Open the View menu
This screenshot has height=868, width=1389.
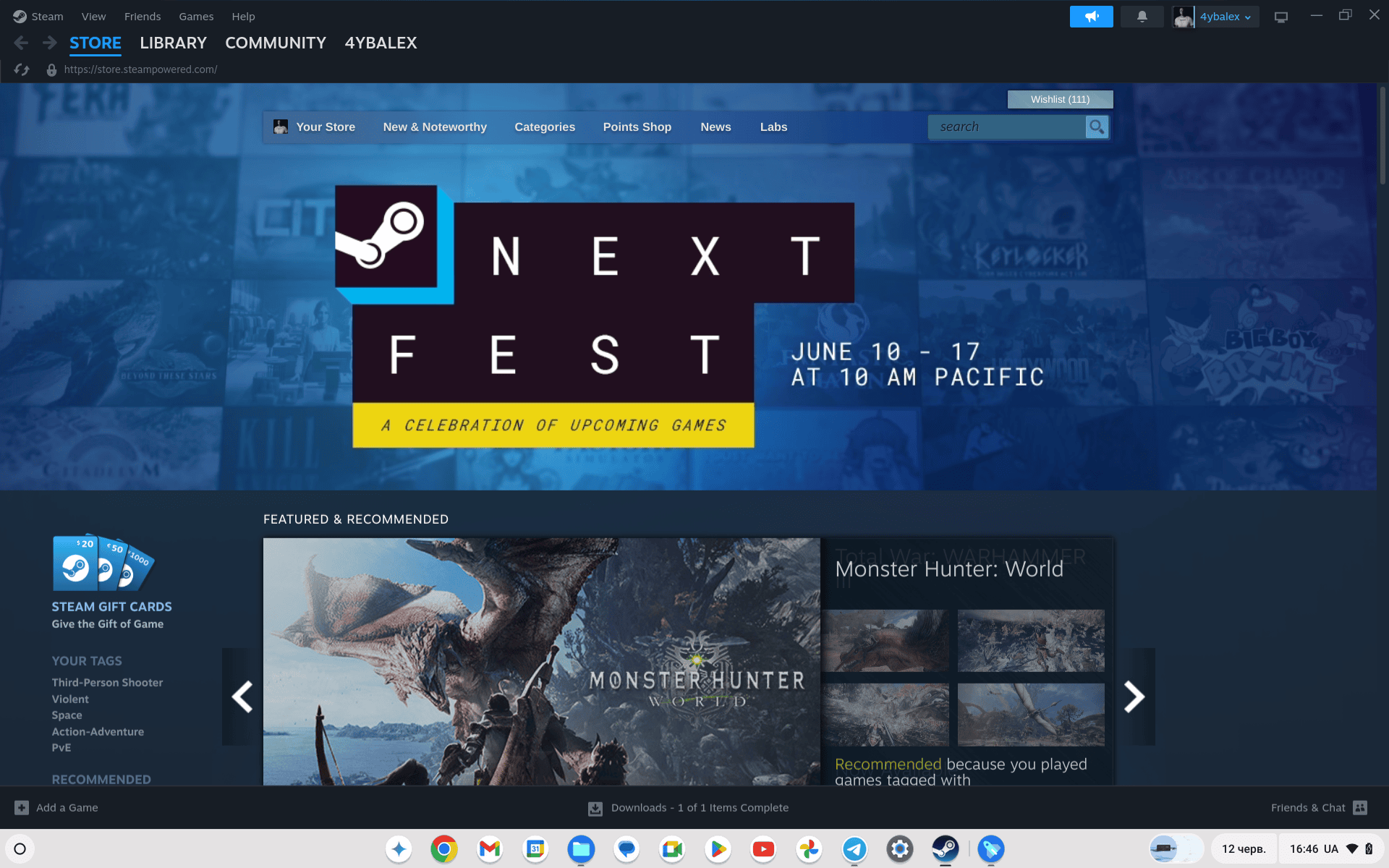coord(93,17)
